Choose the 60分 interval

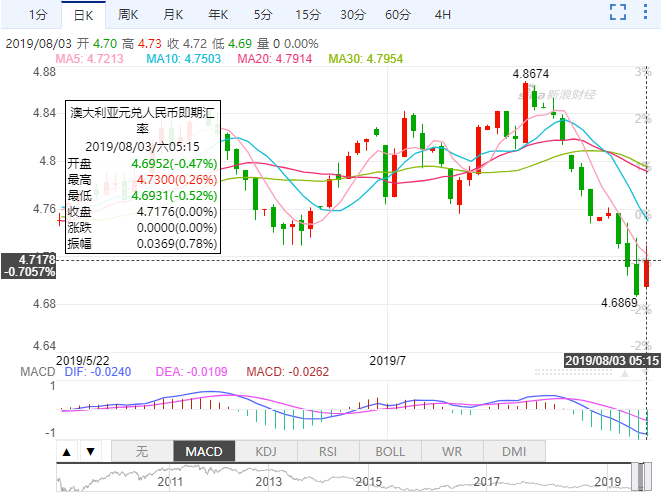click(x=397, y=14)
